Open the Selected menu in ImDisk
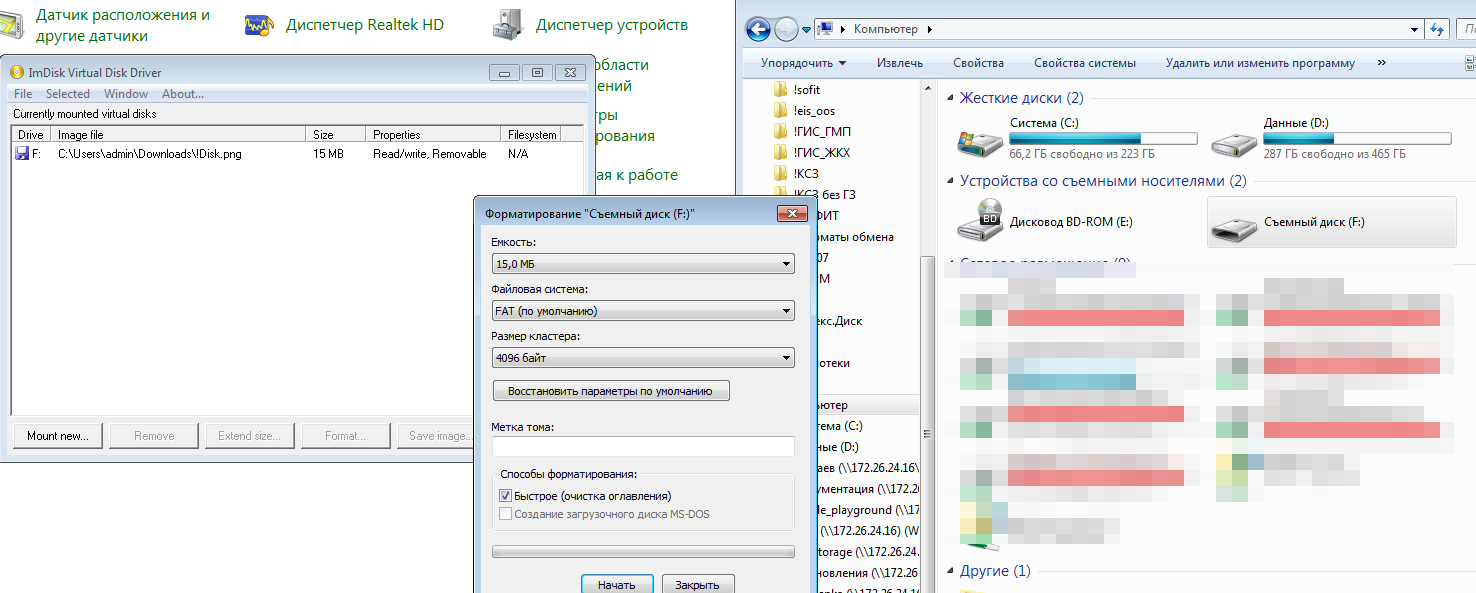This screenshot has height=593, width=1476. coord(67,93)
